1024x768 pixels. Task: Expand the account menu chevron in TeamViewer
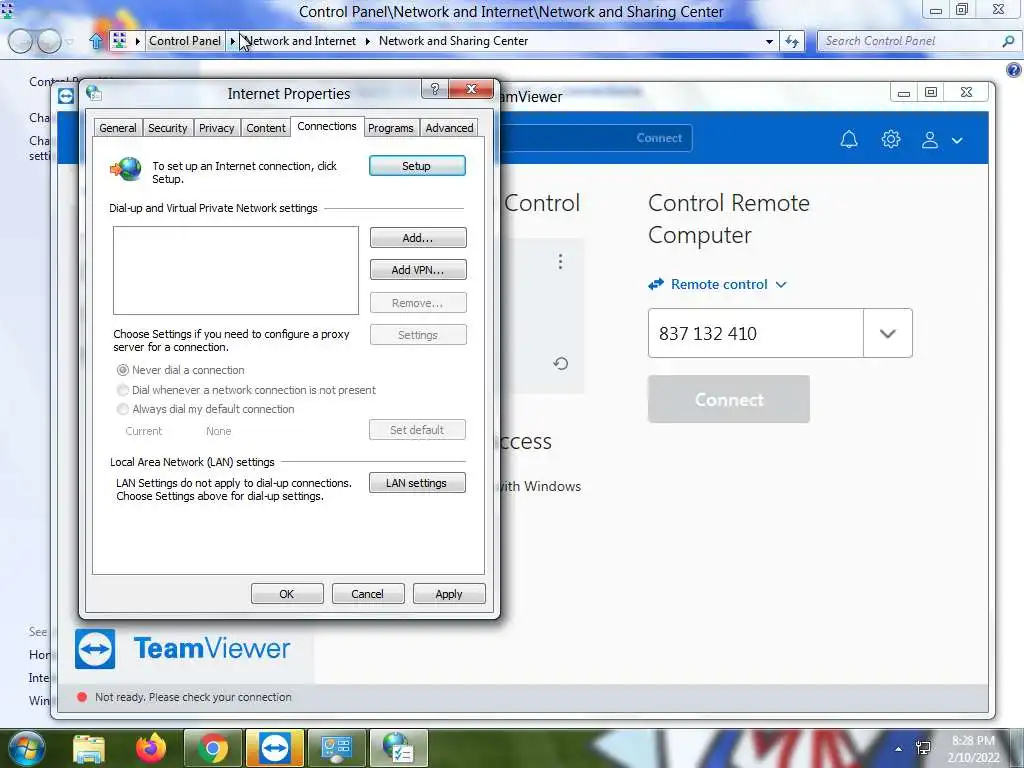[x=957, y=140]
